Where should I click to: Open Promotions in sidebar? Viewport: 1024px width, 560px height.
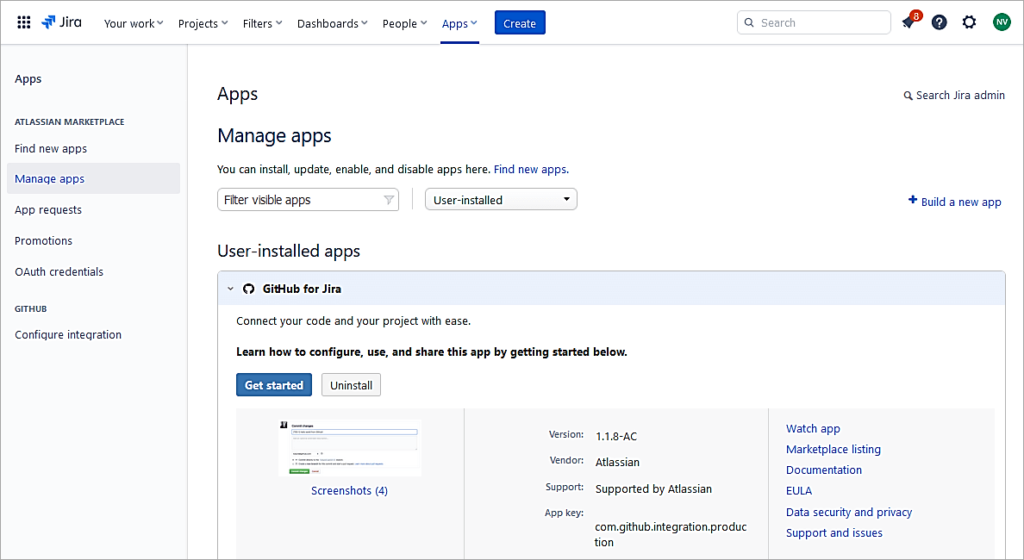(x=44, y=241)
